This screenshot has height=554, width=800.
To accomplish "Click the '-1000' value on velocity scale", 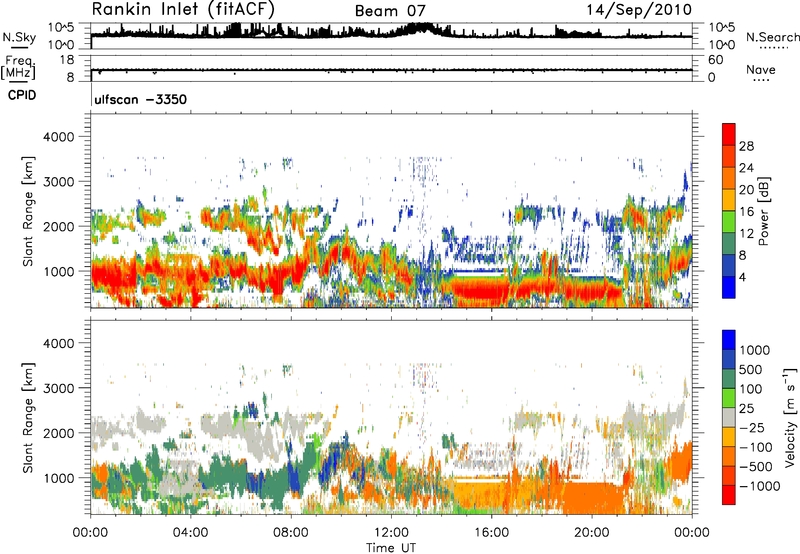I will pos(759,486).
